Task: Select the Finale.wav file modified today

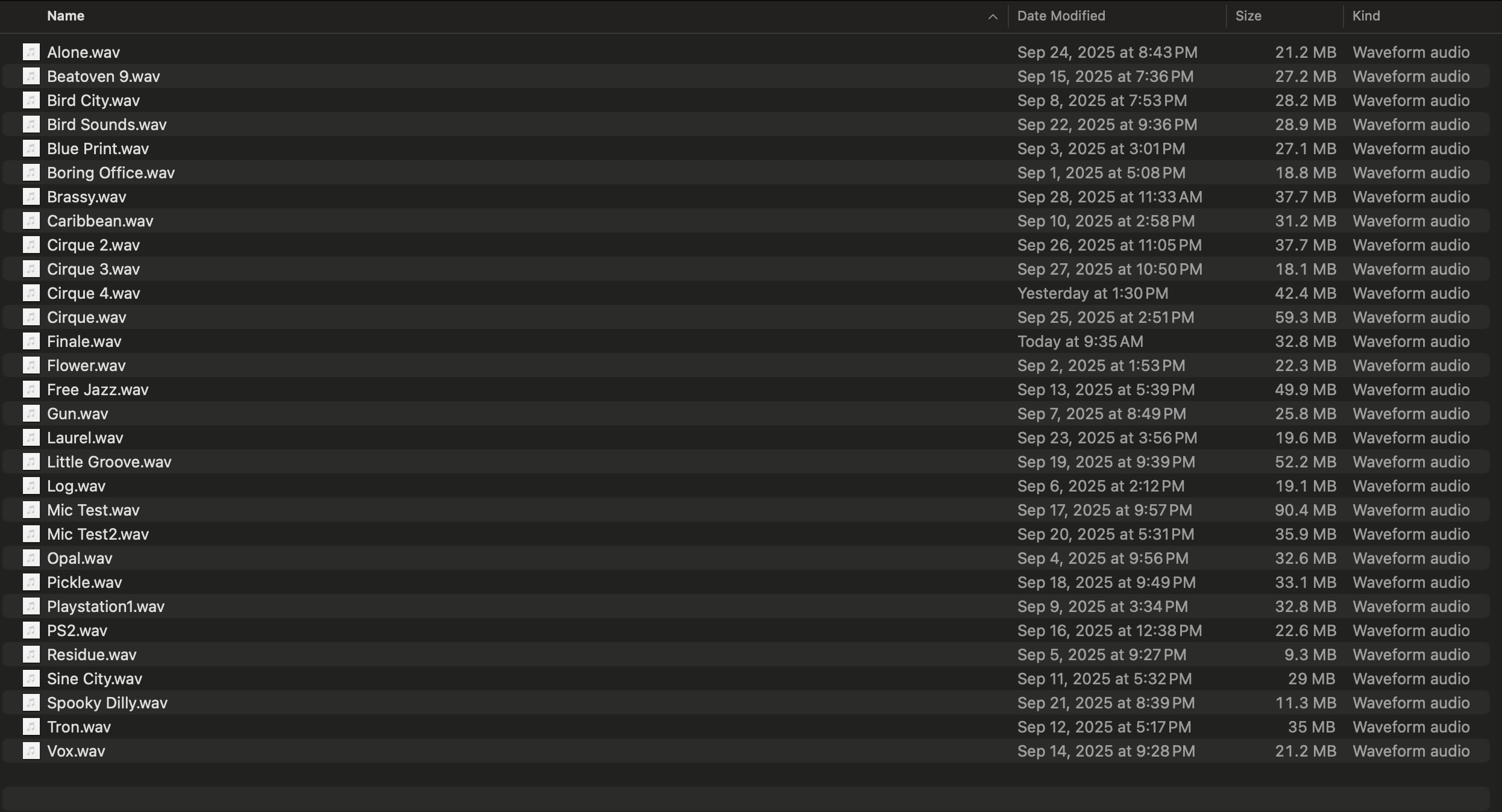Action: point(84,342)
